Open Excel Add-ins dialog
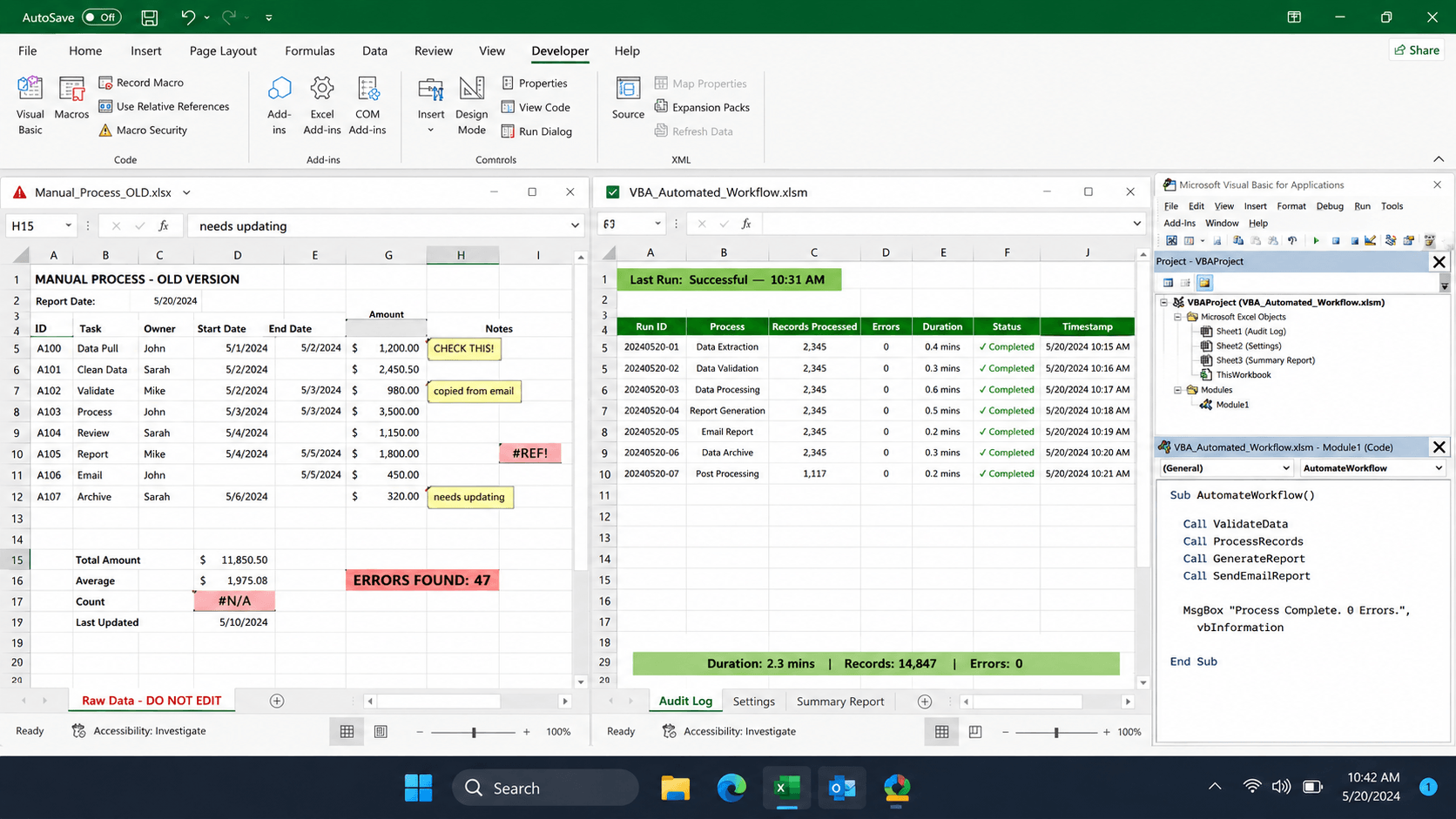This screenshot has width=1456, height=819. 322,105
